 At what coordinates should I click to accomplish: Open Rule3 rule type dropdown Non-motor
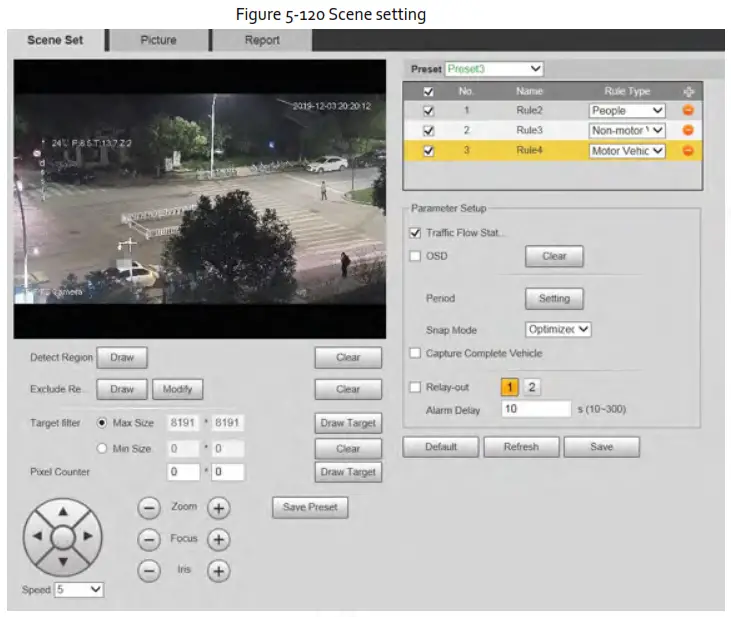(627, 131)
